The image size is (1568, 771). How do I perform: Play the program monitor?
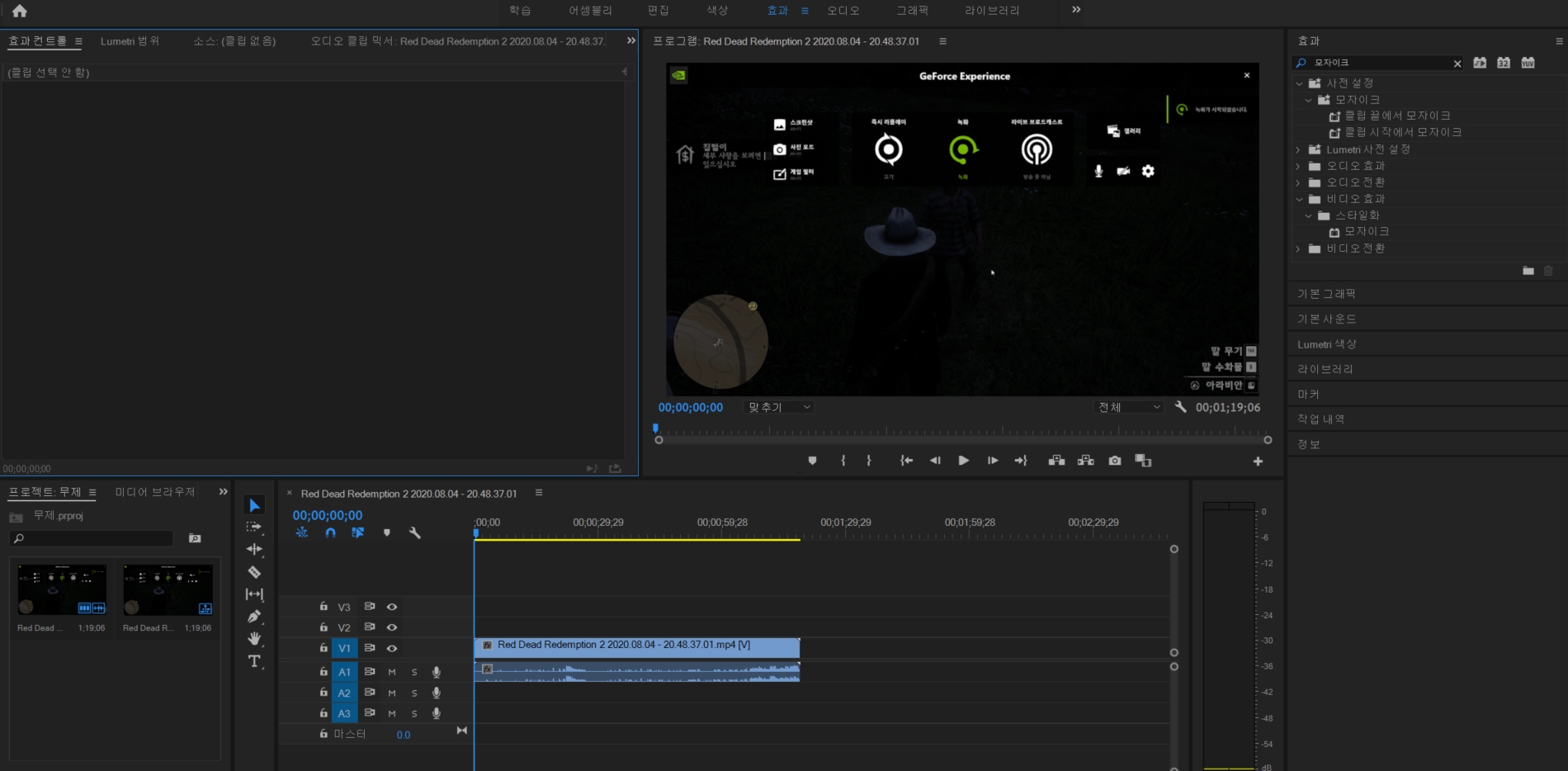coord(963,461)
